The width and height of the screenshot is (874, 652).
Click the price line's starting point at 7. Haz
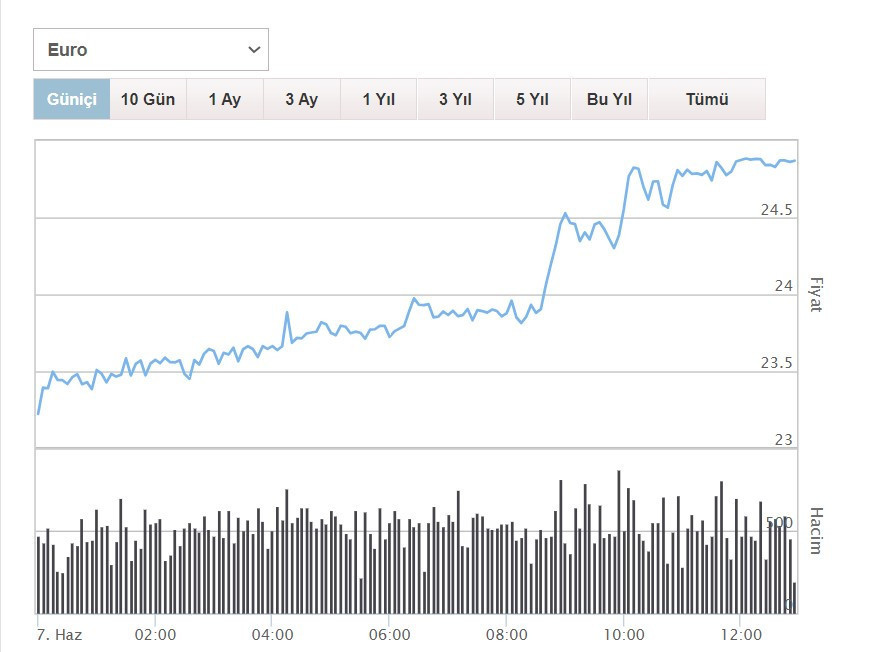(x=38, y=413)
